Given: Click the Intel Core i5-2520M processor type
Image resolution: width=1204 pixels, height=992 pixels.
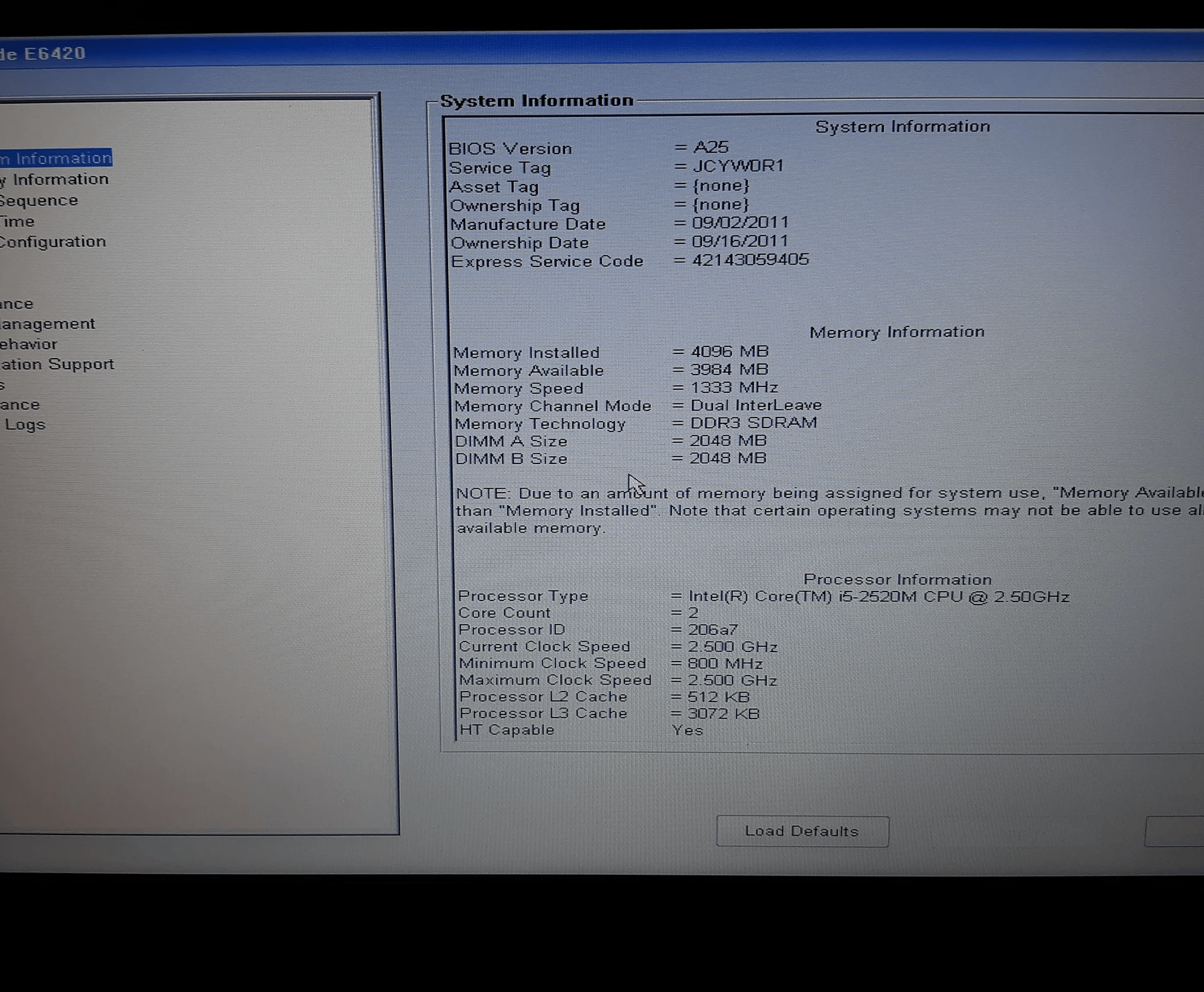Looking at the screenshot, I should click(879, 597).
